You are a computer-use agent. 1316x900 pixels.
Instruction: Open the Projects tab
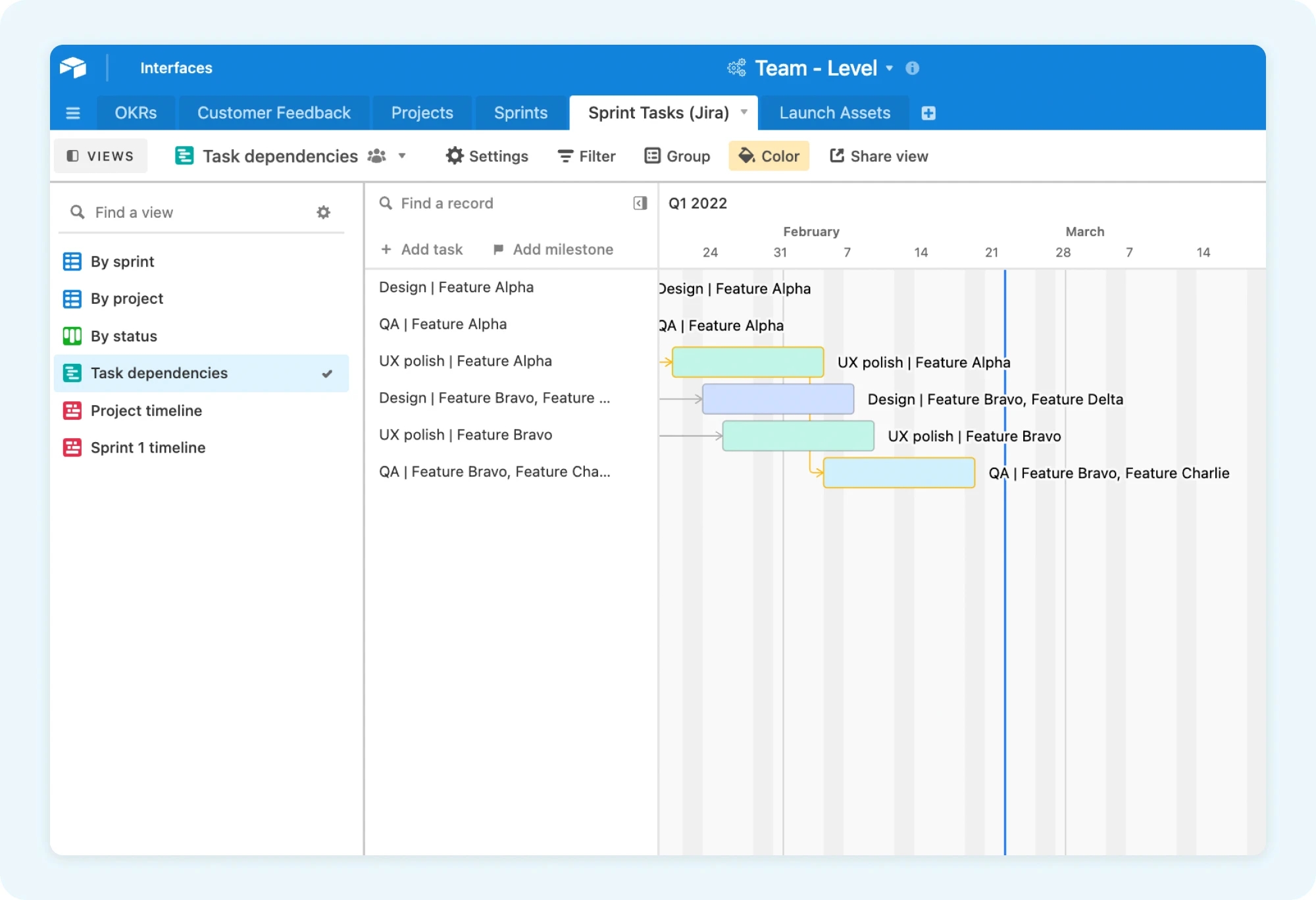tap(422, 113)
